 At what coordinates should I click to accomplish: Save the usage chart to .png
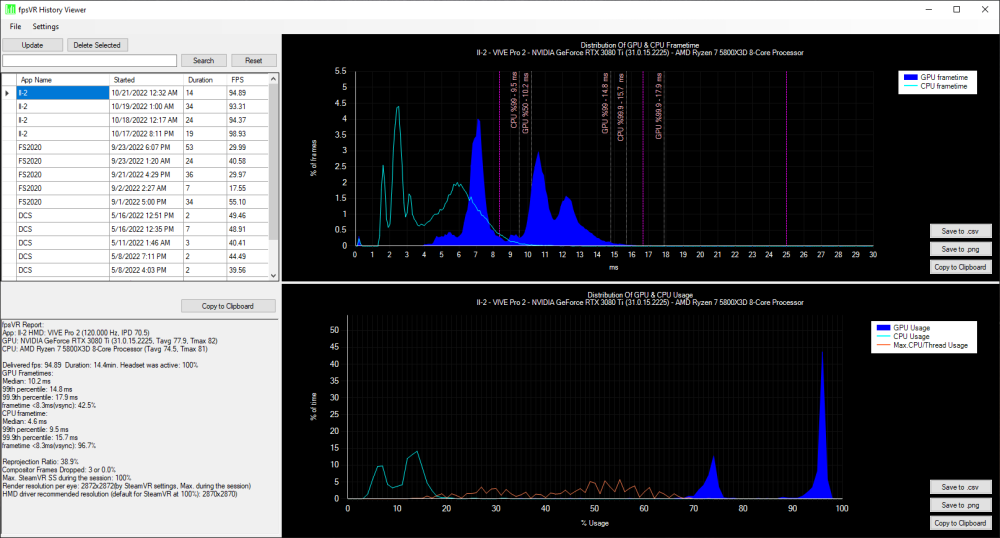tap(959, 505)
